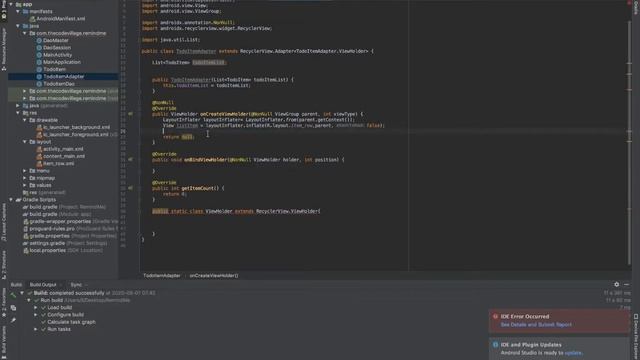Open activity_main.xml layout
The height and width of the screenshot is (360, 640).
click(63, 149)
